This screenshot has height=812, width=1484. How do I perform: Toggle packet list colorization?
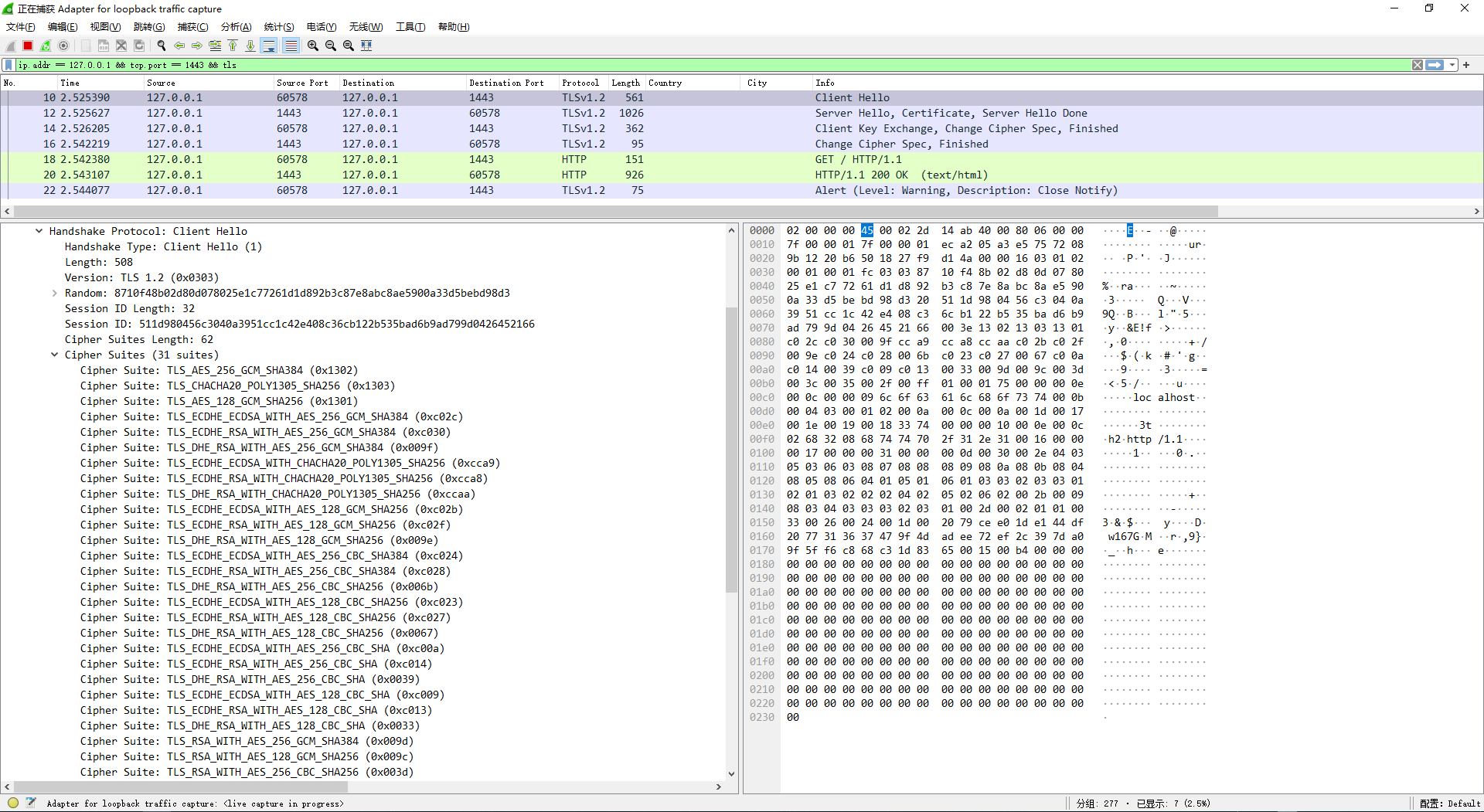click(x=291, y=46)
